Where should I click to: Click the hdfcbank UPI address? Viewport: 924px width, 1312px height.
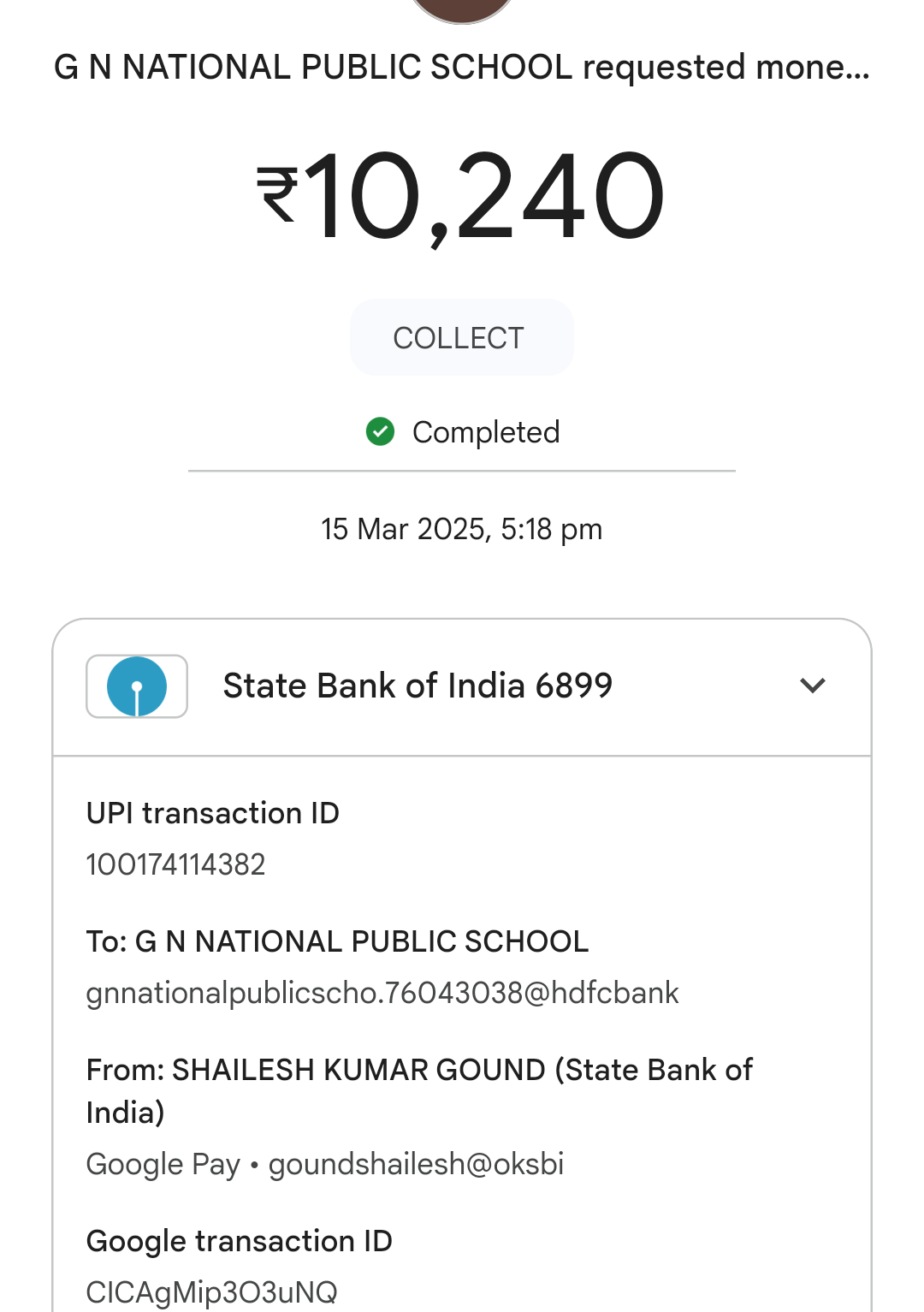382,993
